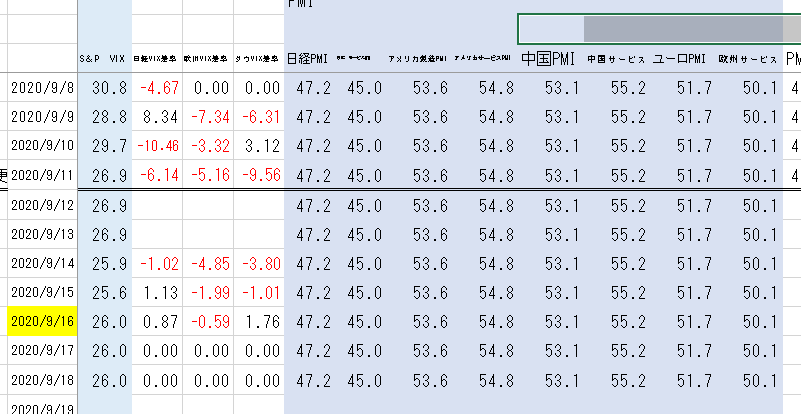
Task: Select the red -7.34 value cell
Action: click(208, 117)
